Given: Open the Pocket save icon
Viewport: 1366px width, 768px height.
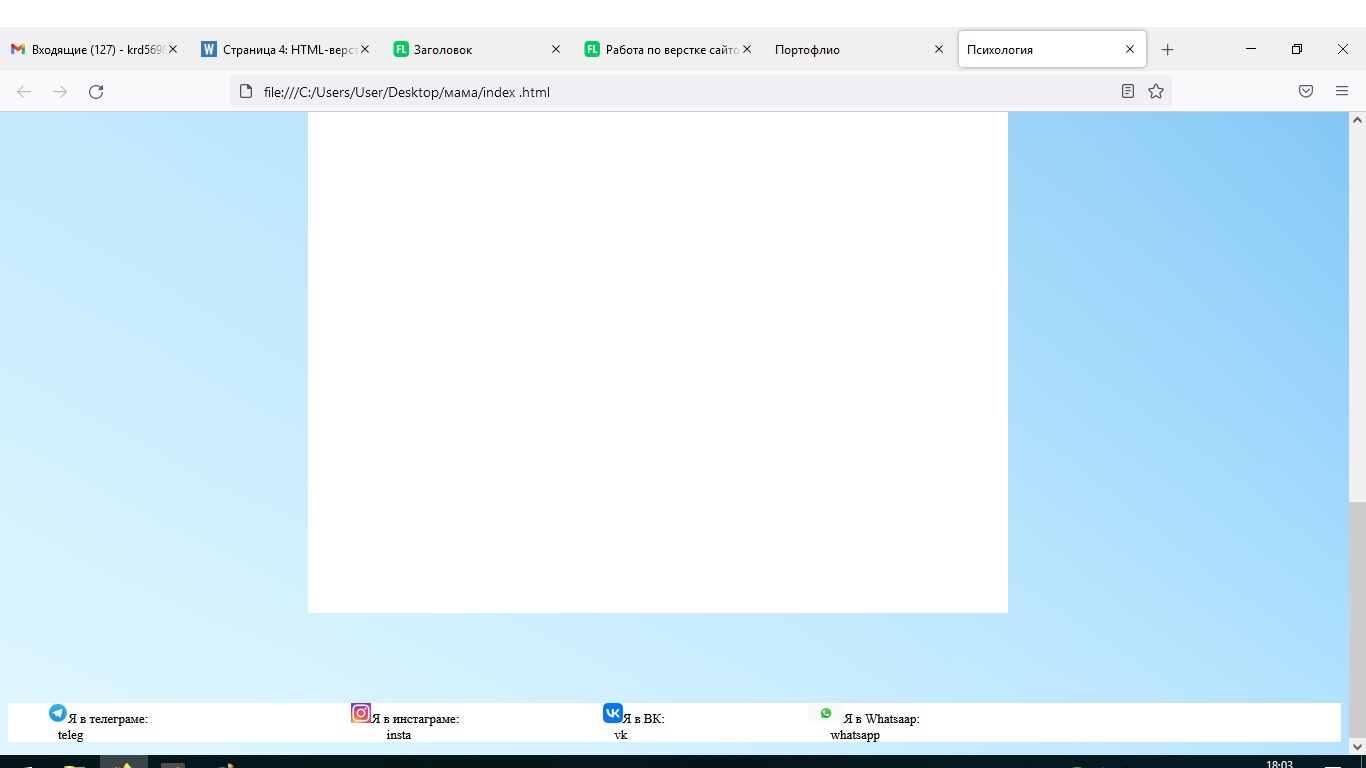Looking at the screenshot, I should click(1306, 92).
